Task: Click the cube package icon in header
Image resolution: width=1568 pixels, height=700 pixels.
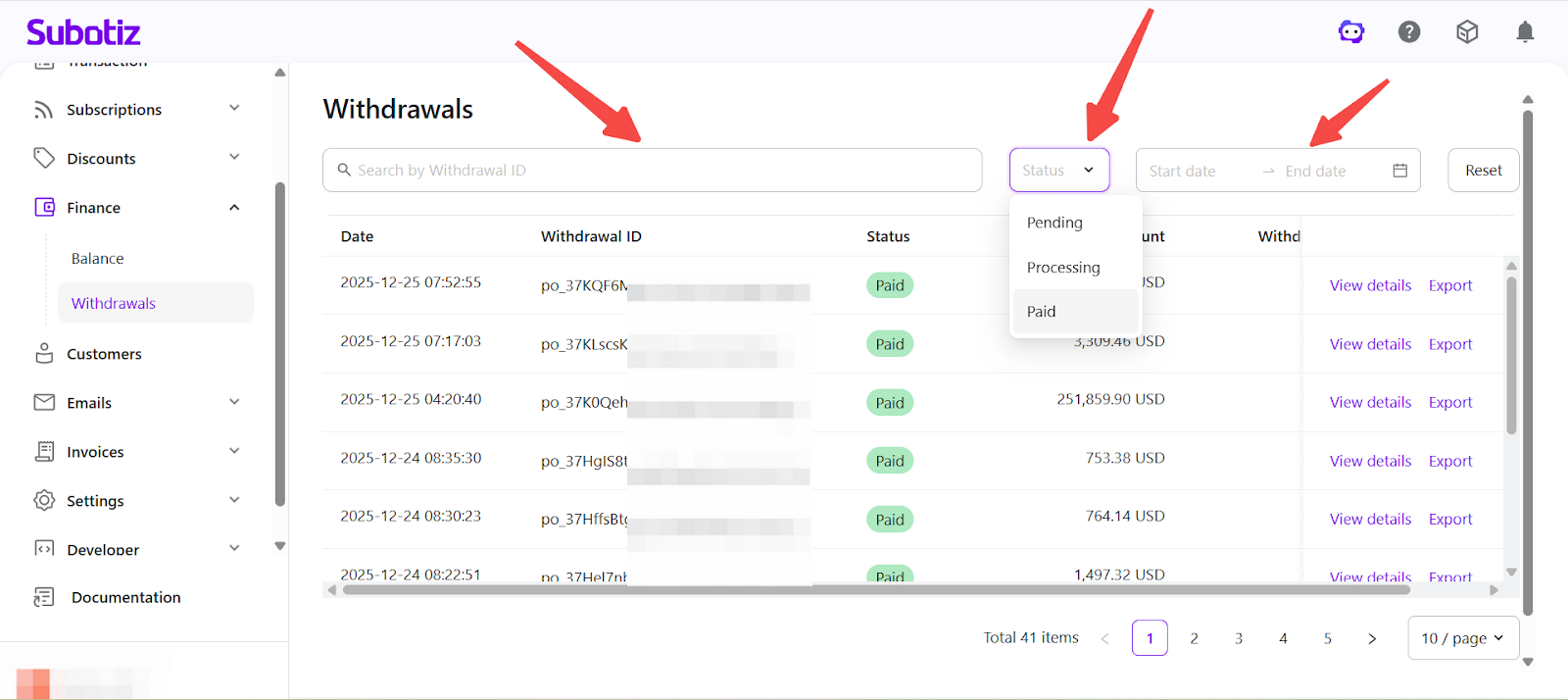Action: [1467, 32]
